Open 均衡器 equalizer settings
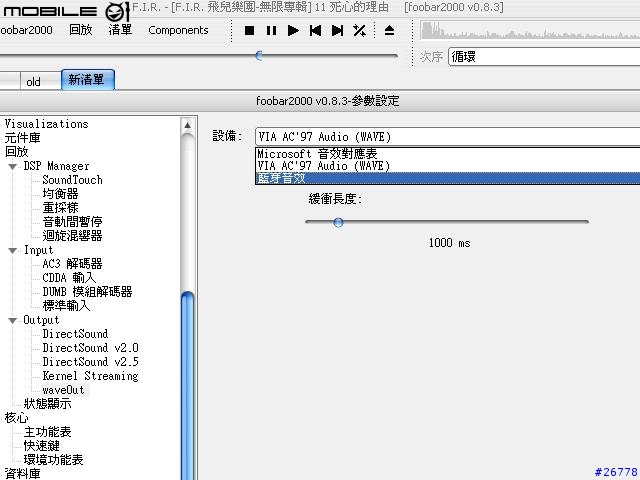 coord(60,194)
